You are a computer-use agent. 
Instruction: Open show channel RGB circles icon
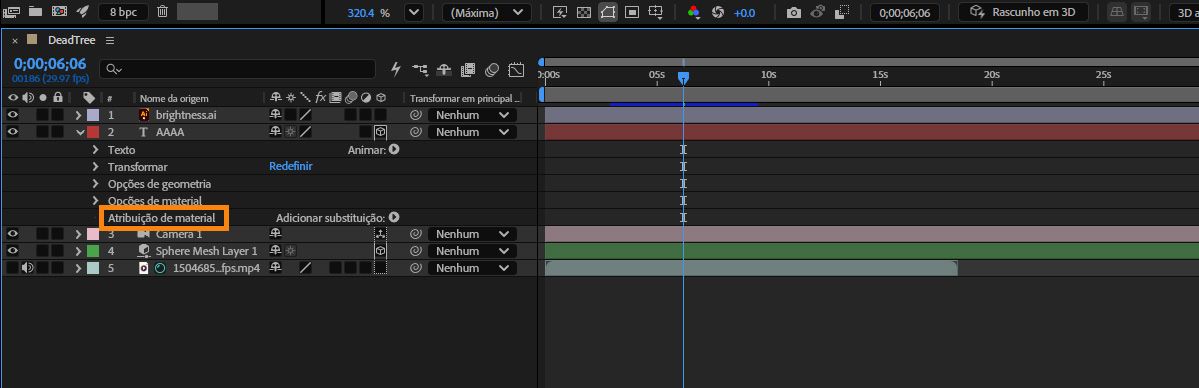pyautogui.click(x=694, y=12)
